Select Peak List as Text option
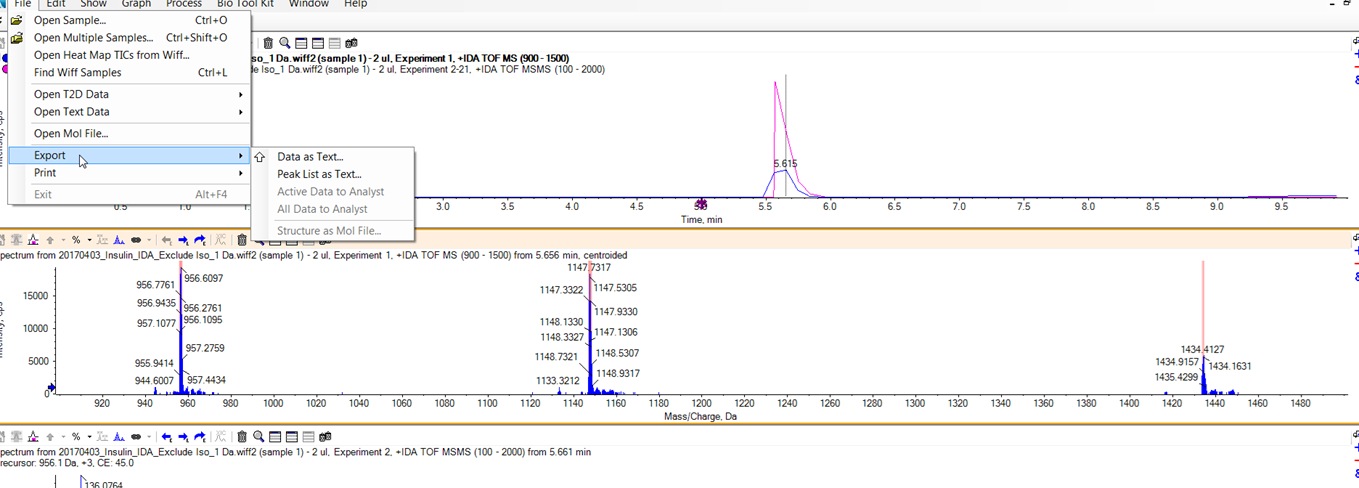This screenshot has width=1359, height=488. [319, 174]
